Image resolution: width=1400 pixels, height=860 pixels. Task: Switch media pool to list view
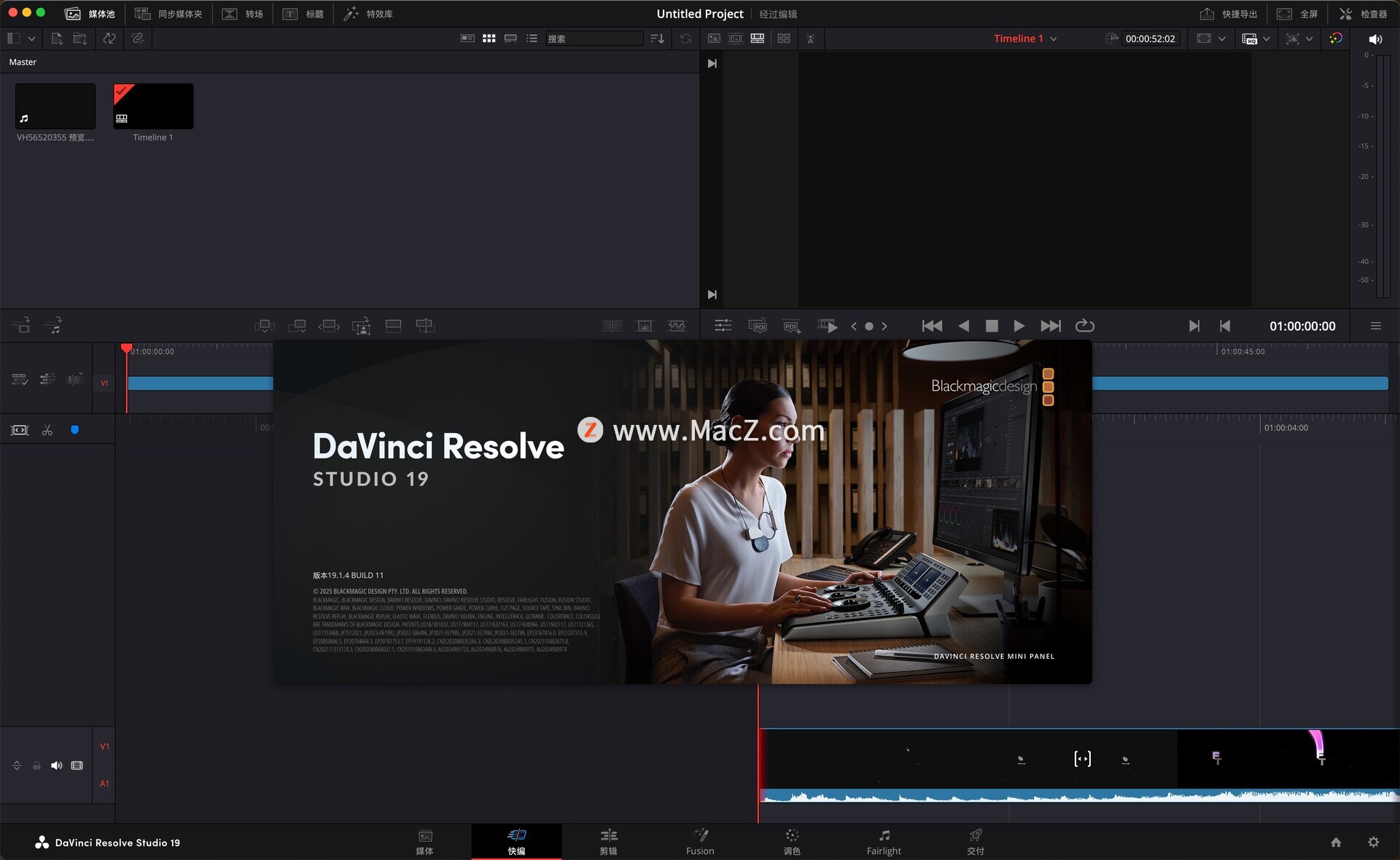[532, 38]
